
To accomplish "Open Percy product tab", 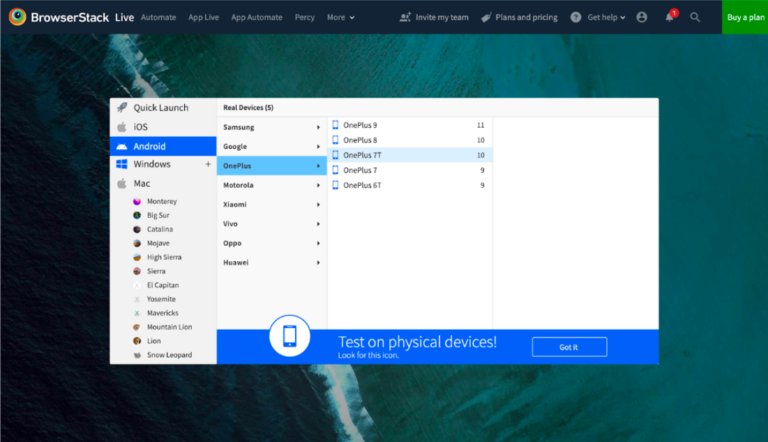I will [x=305, y=17].
